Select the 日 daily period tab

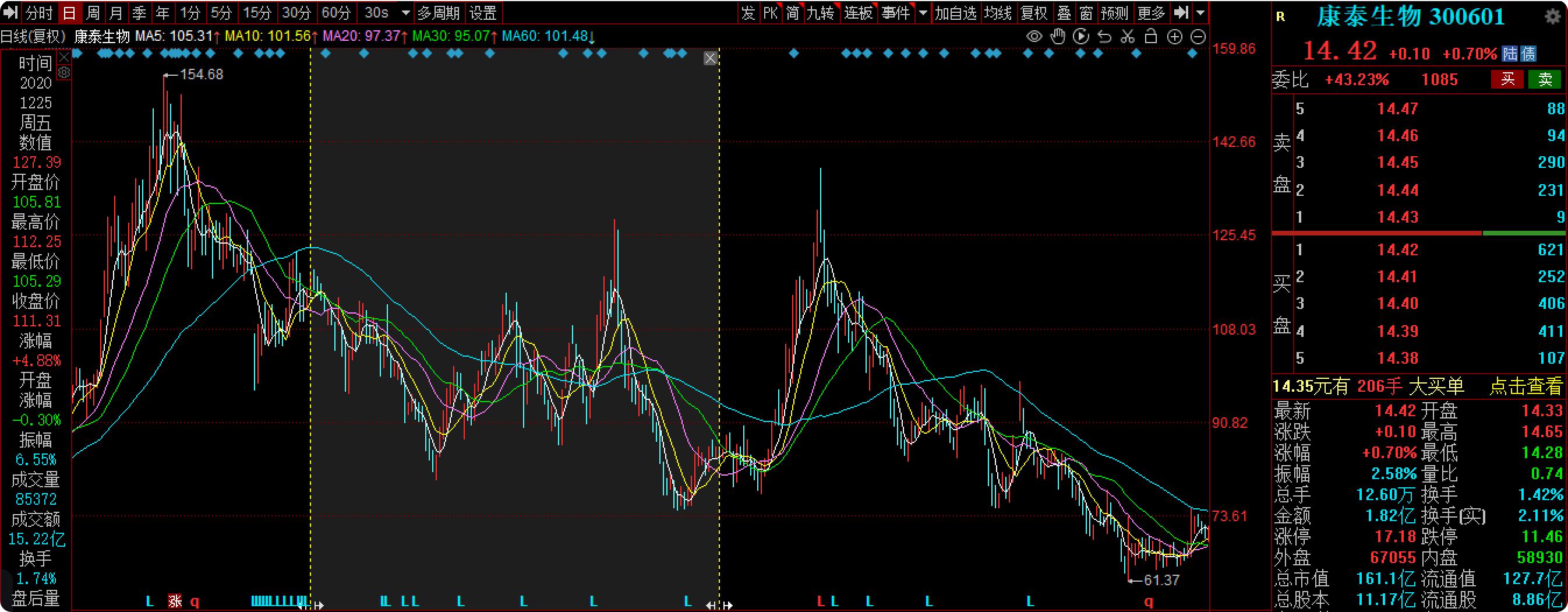pyautogui.click(x=69, y=12)
